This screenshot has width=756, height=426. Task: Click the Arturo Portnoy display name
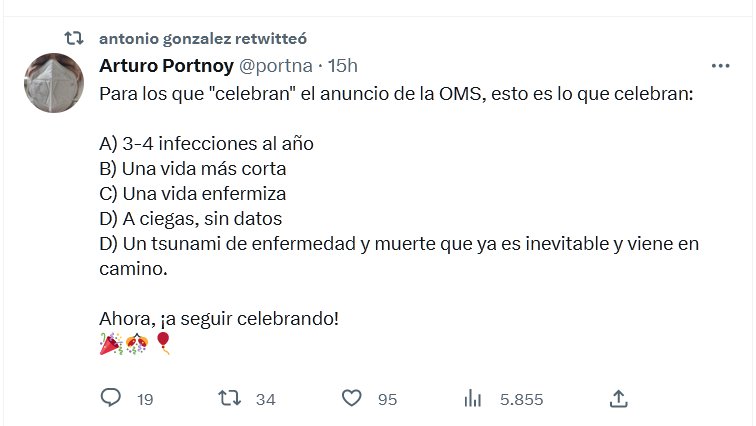[x=164, y=66]
